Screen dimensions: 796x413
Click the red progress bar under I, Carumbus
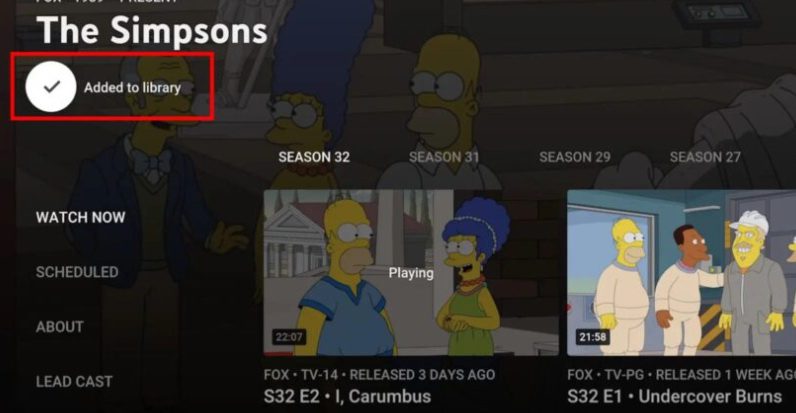pos(278,354)
